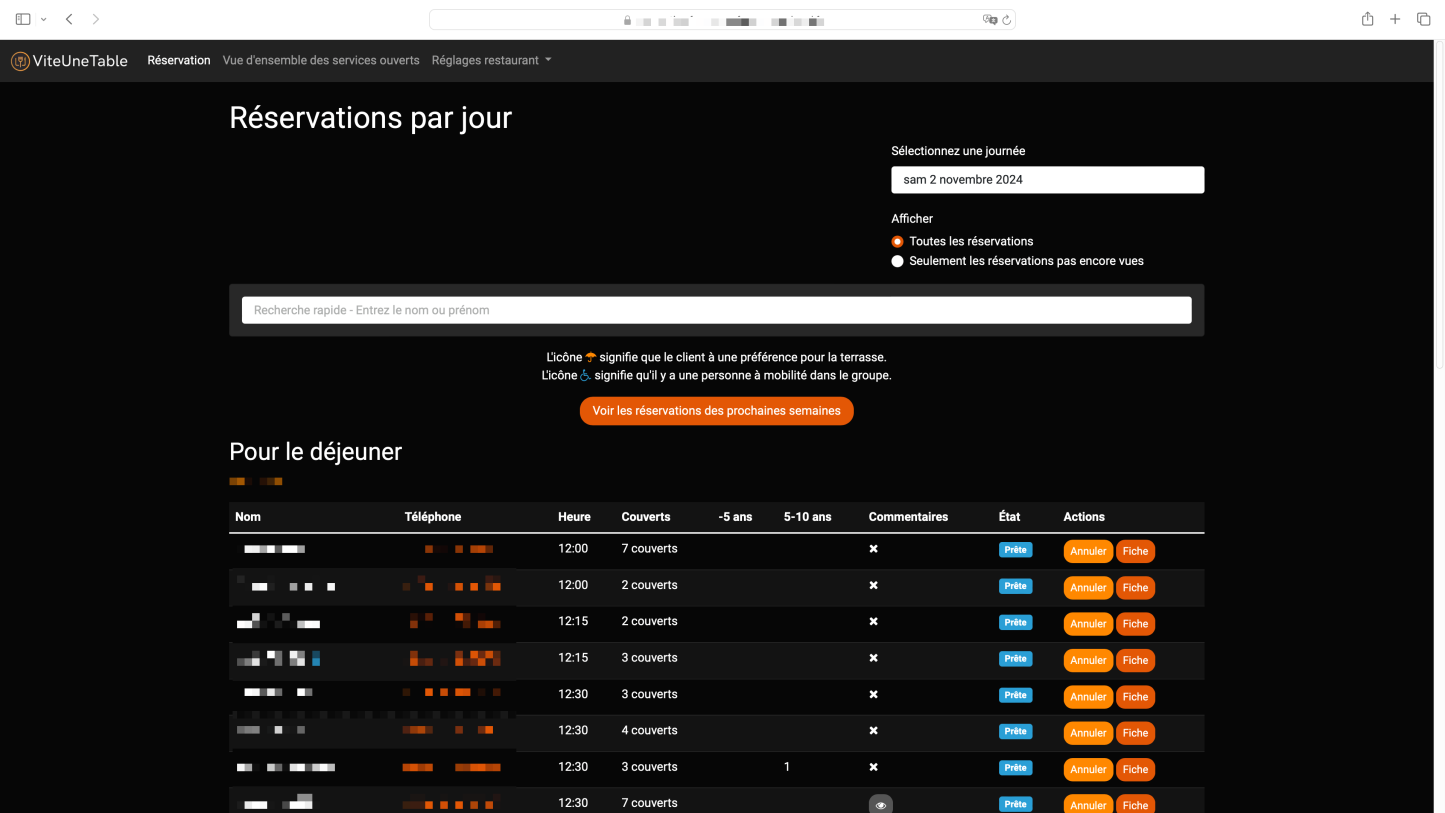Click Prête badge of 12:00 2 couverts row

[x=1015, y=586]
